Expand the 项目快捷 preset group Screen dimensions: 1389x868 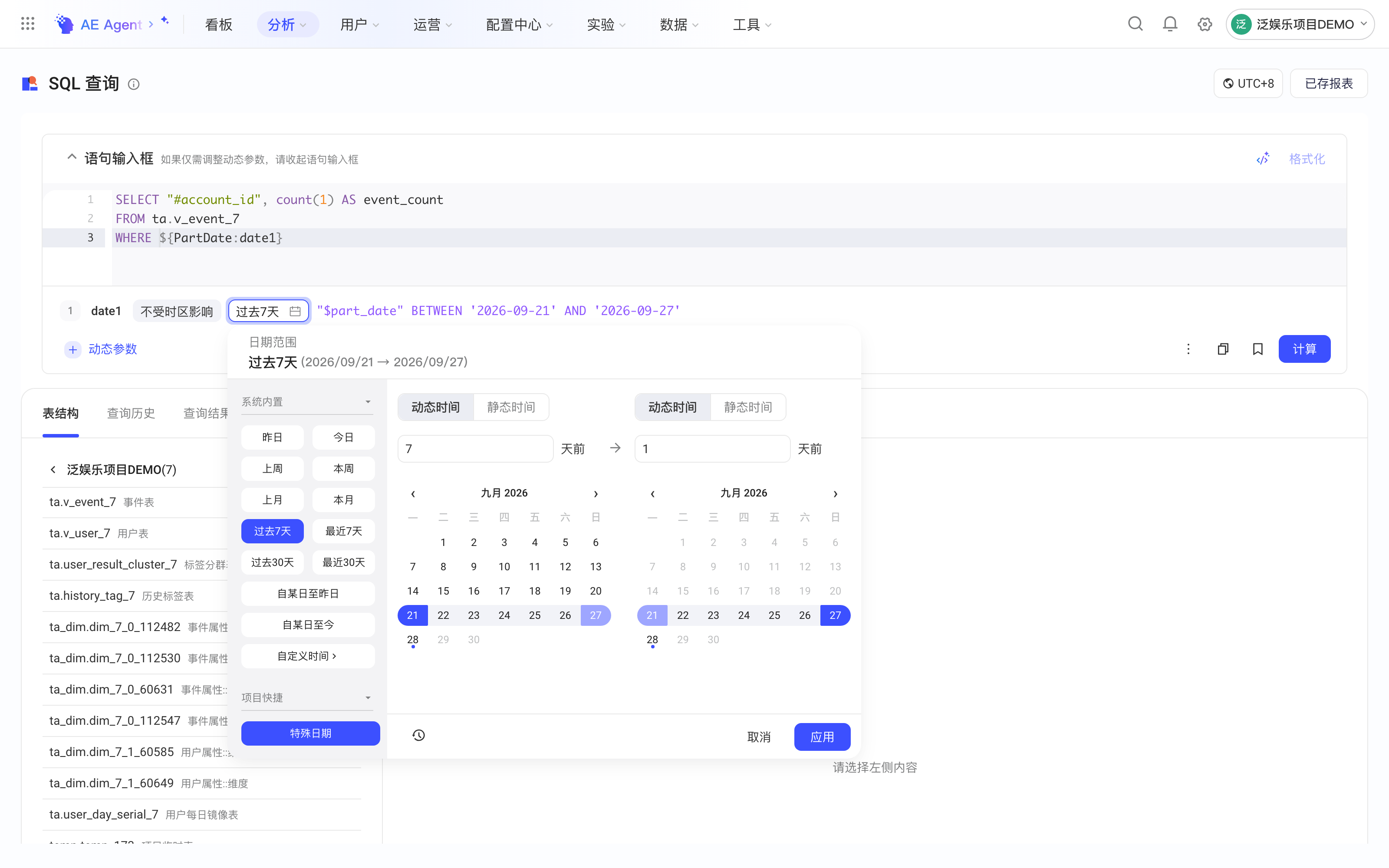pos(307,697)
